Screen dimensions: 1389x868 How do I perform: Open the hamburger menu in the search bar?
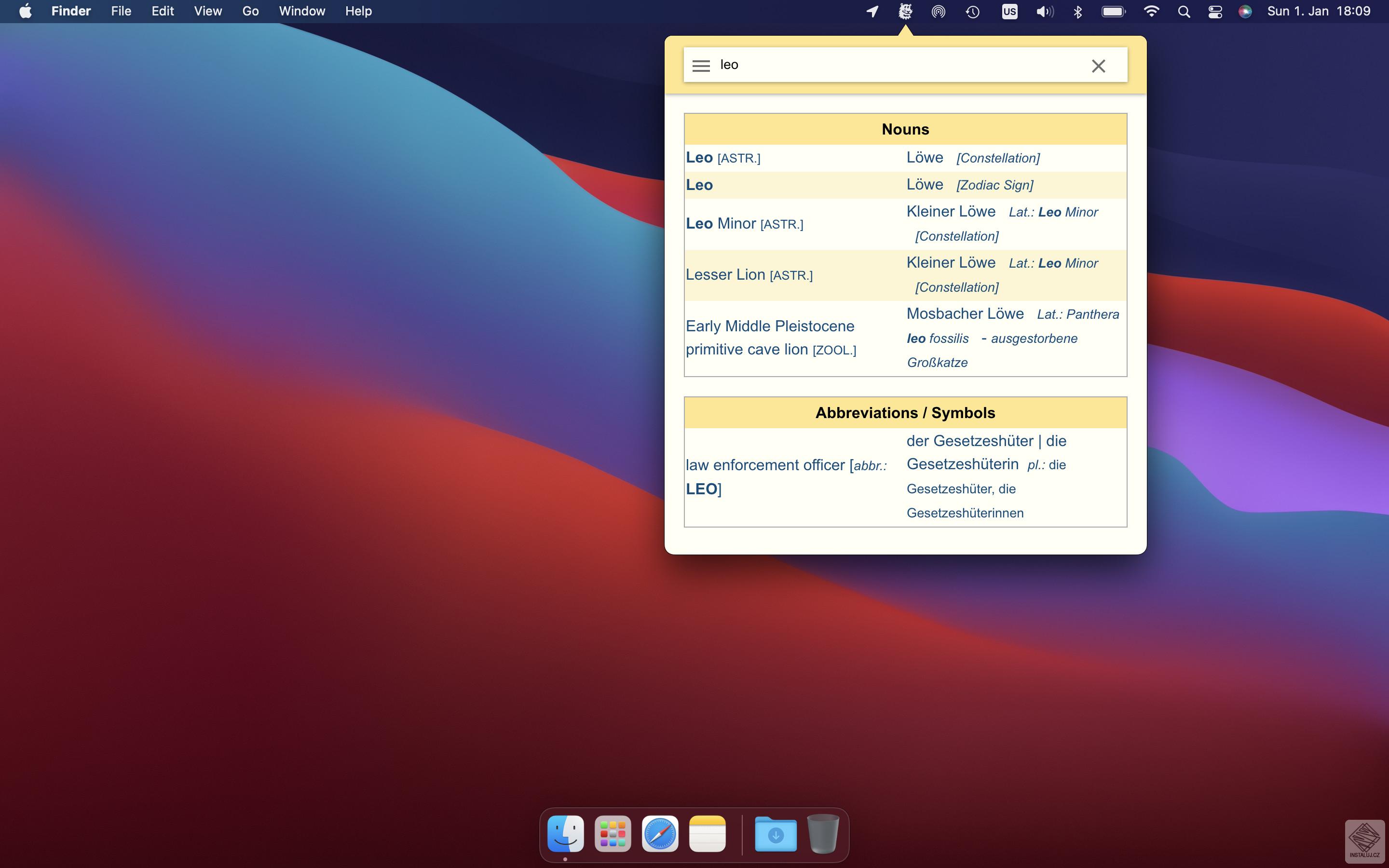(701, 66)
